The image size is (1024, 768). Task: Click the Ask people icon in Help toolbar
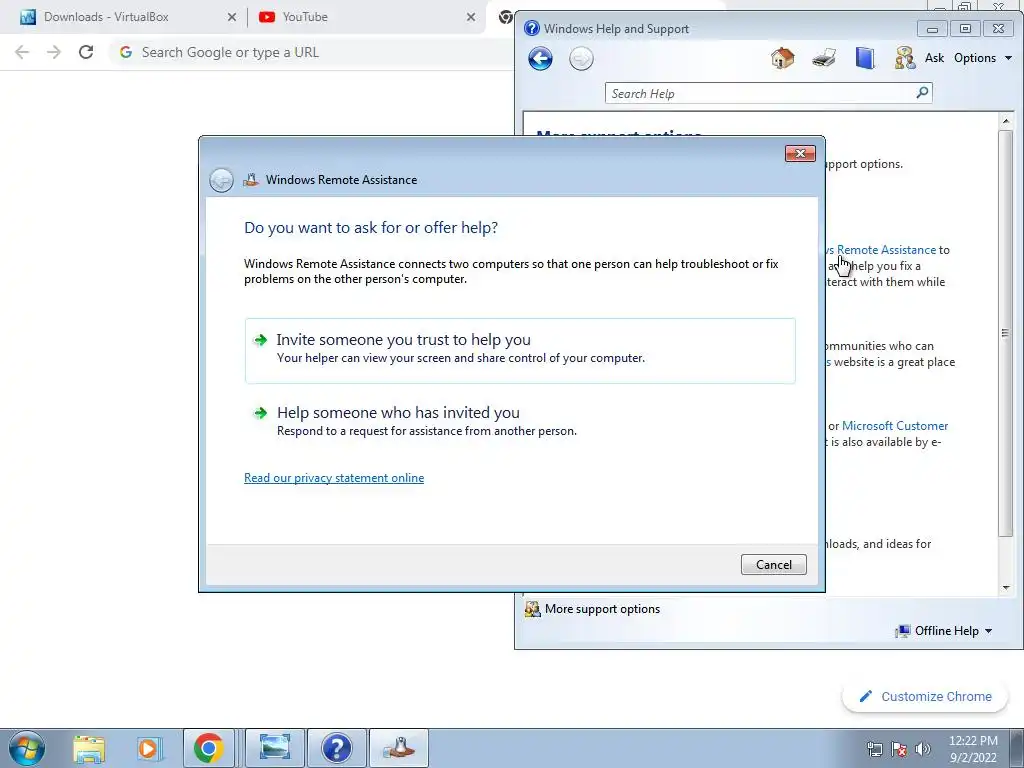coord(904,58)
